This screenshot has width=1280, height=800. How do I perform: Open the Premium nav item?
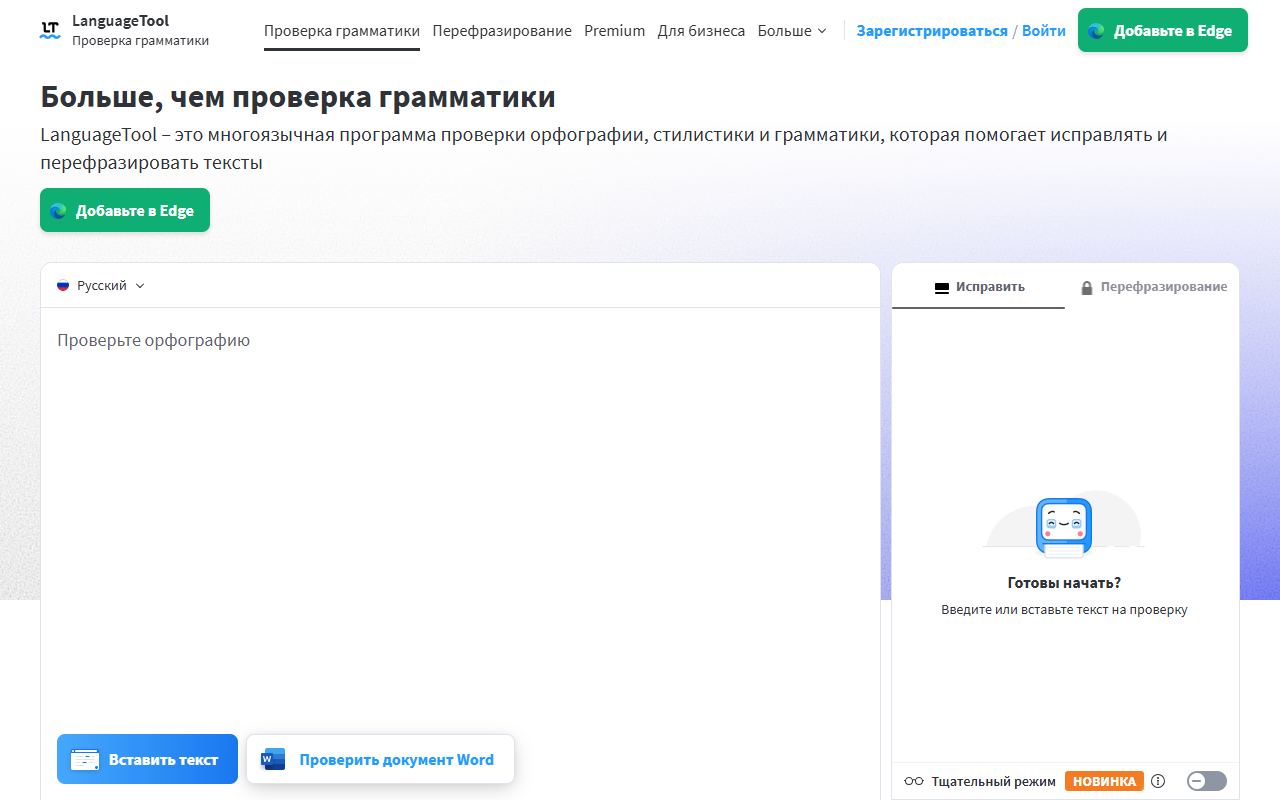point(615,31)
